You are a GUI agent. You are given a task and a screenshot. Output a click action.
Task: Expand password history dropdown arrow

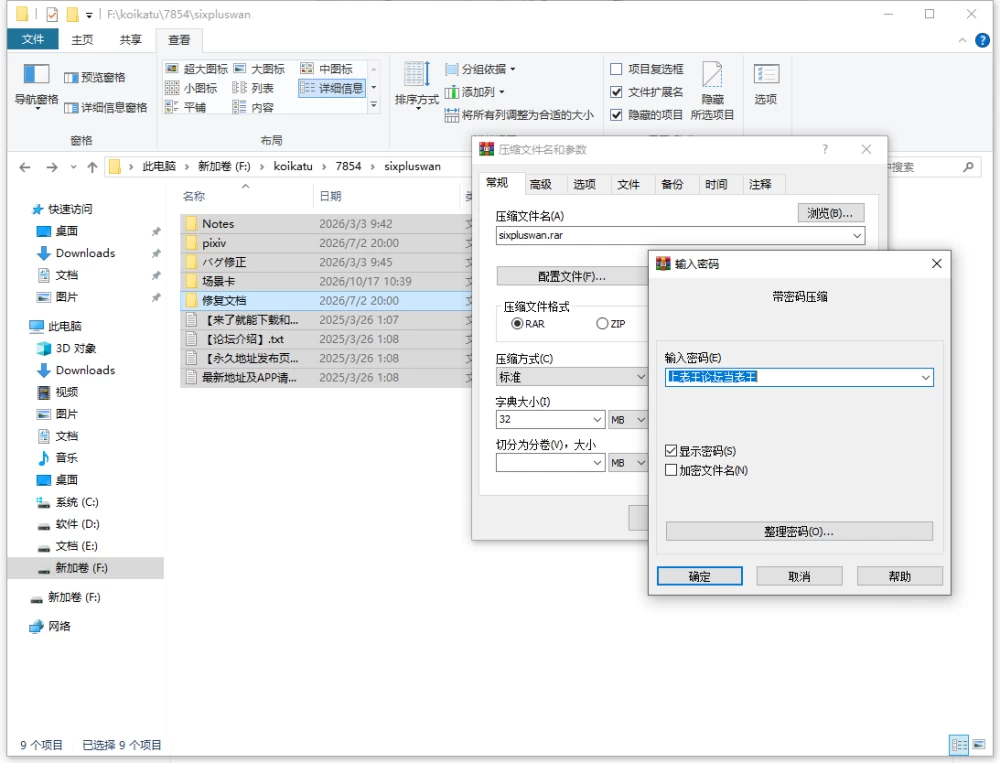click(925, 378)
